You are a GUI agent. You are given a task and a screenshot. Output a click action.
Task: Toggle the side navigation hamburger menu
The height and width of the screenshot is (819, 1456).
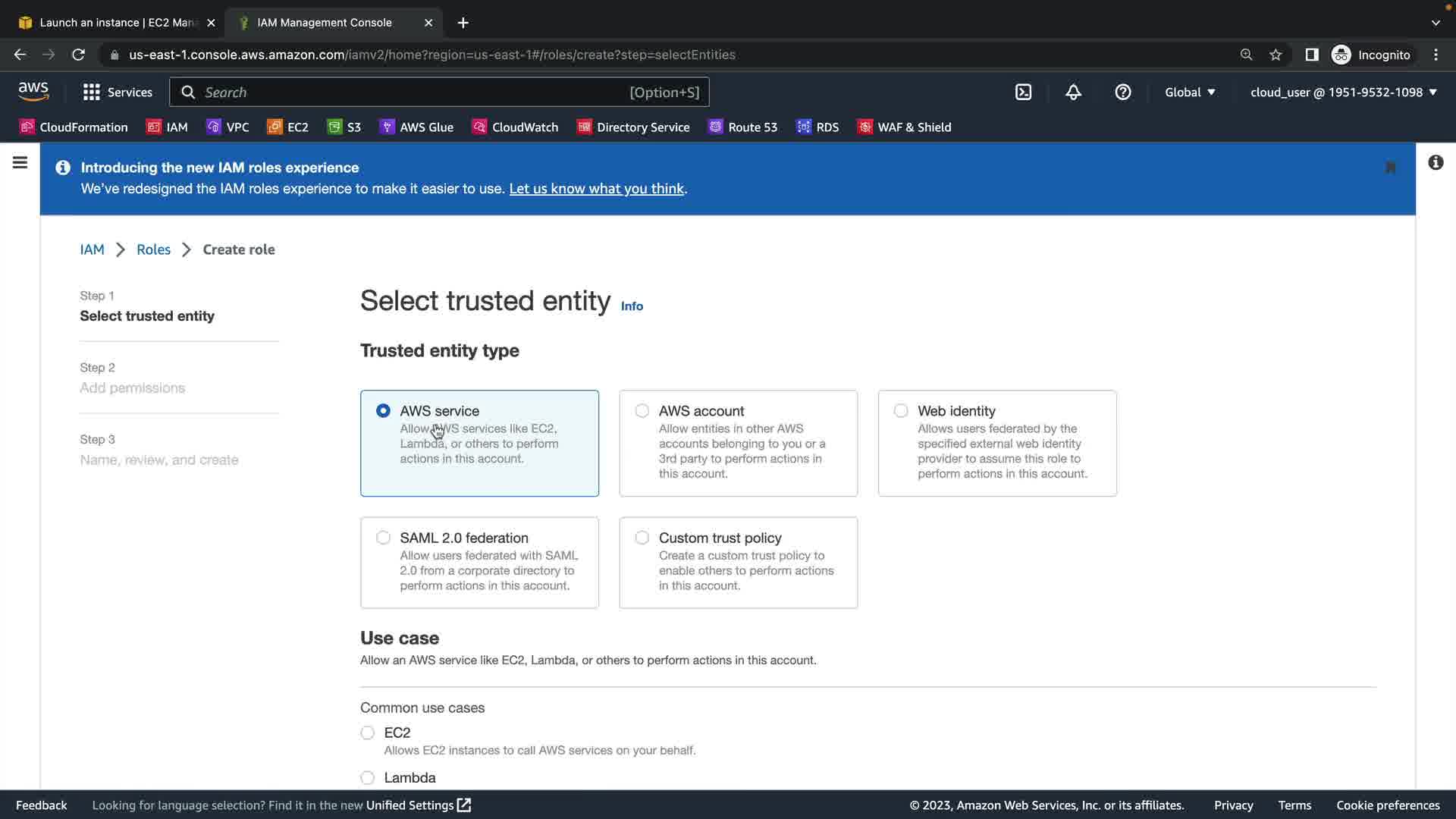coord(20,162)
